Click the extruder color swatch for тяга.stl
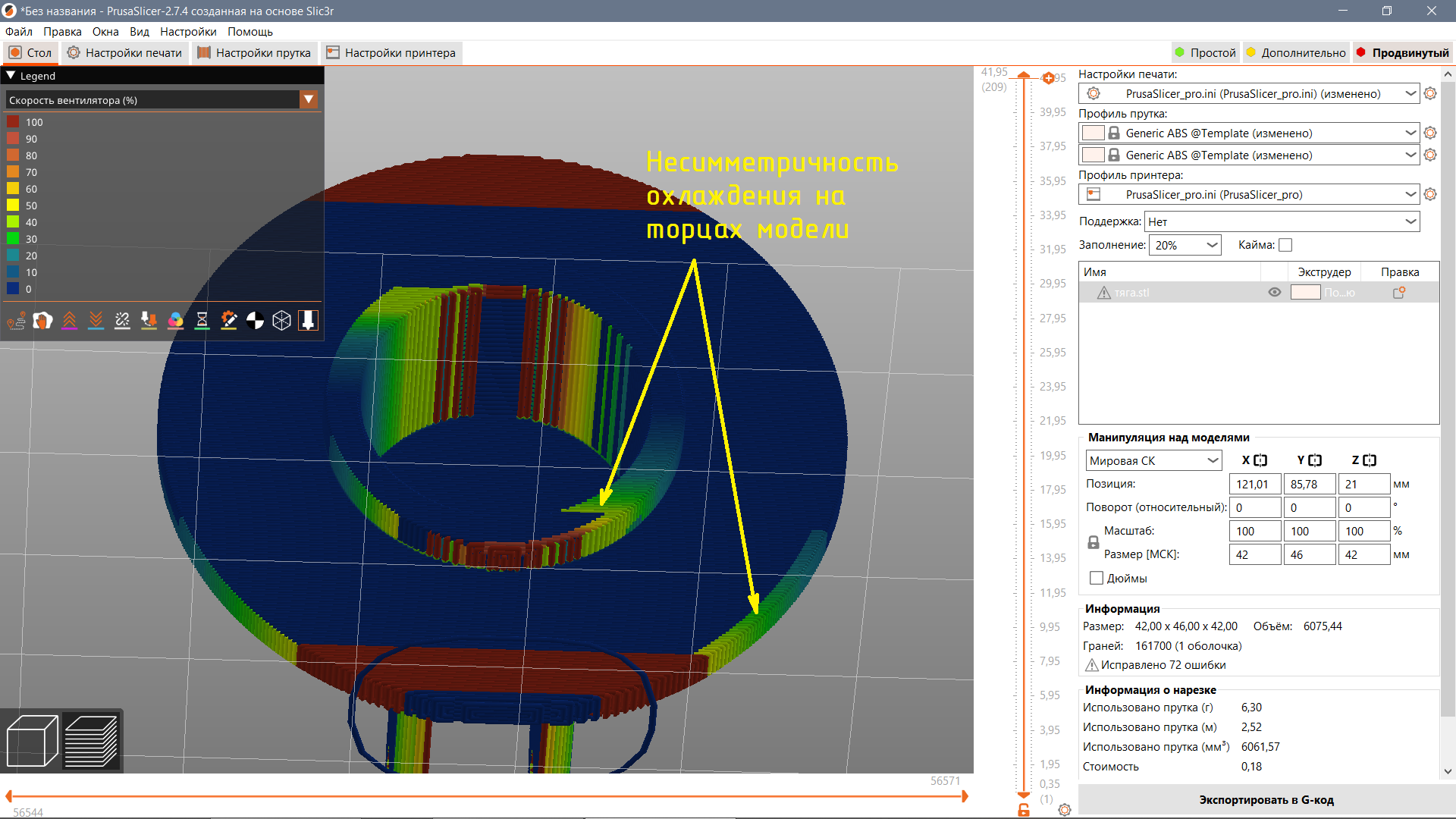This screenshot has width=1456, height=819. (1305, 292)
